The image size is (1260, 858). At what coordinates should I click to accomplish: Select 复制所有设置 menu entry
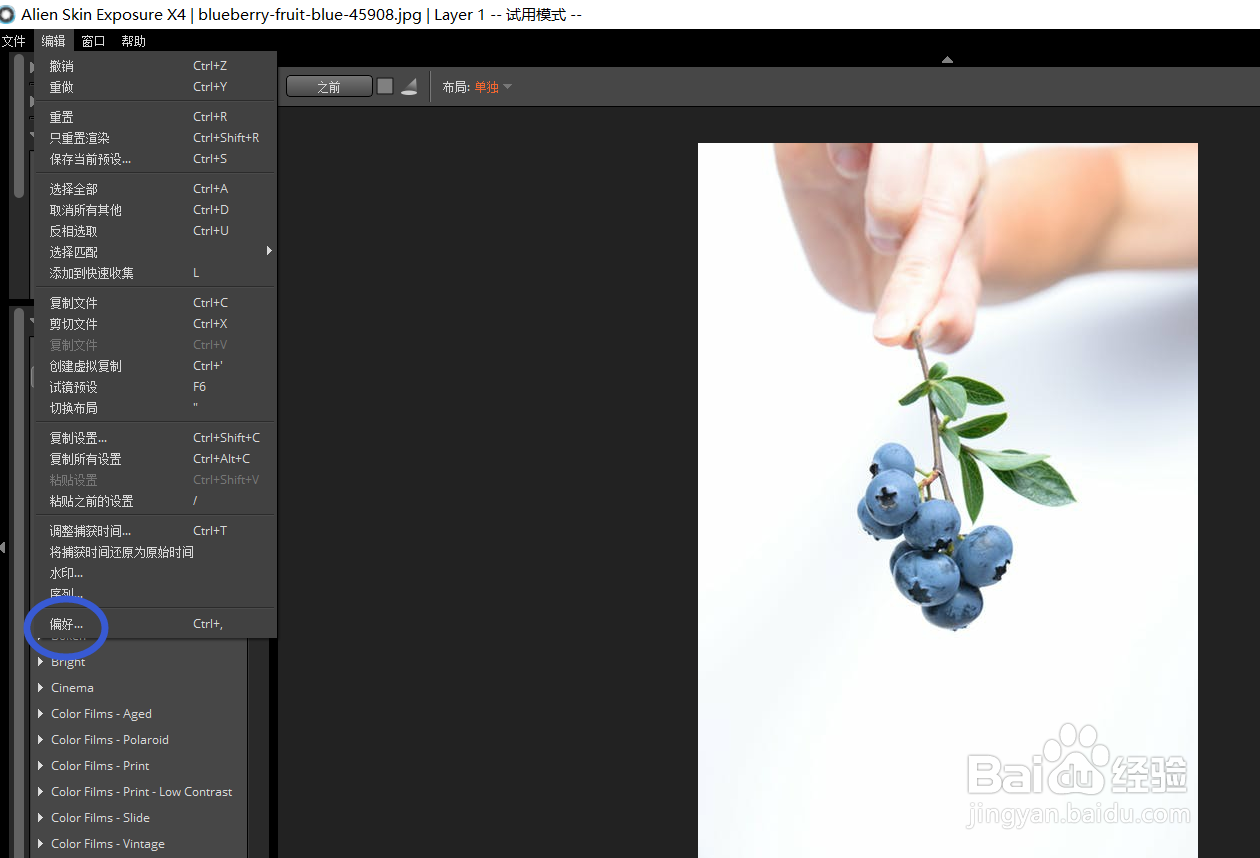(156, 459)
